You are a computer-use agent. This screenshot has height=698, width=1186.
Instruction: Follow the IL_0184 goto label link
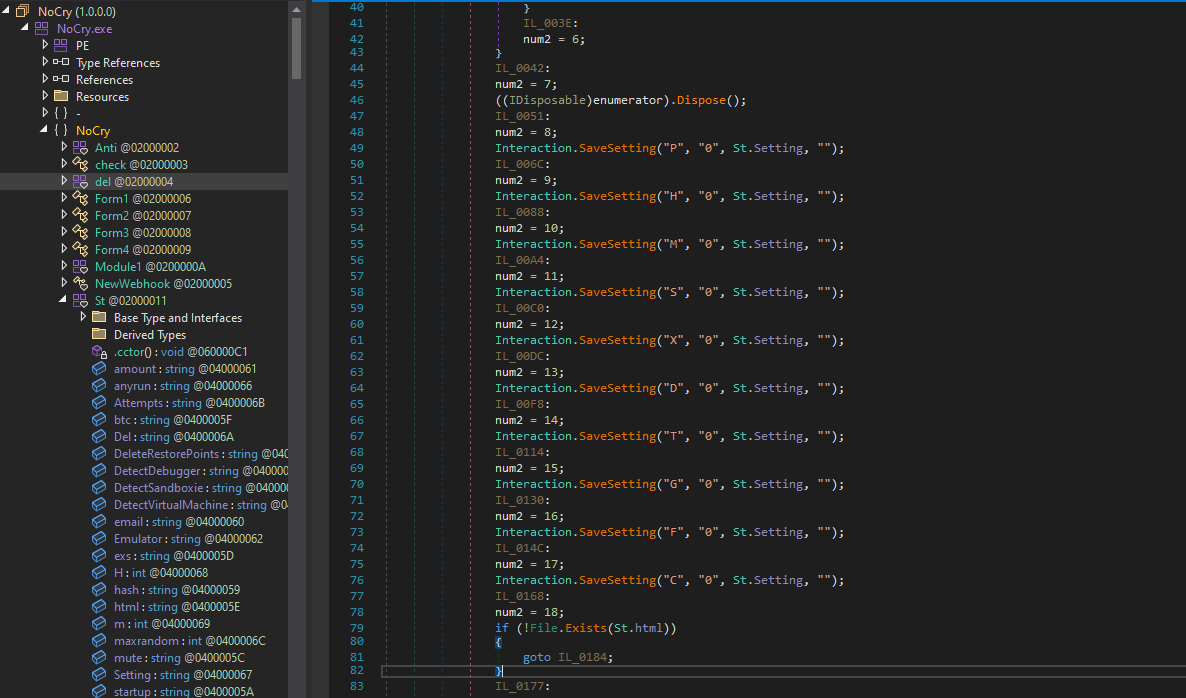tap(584, 657)
